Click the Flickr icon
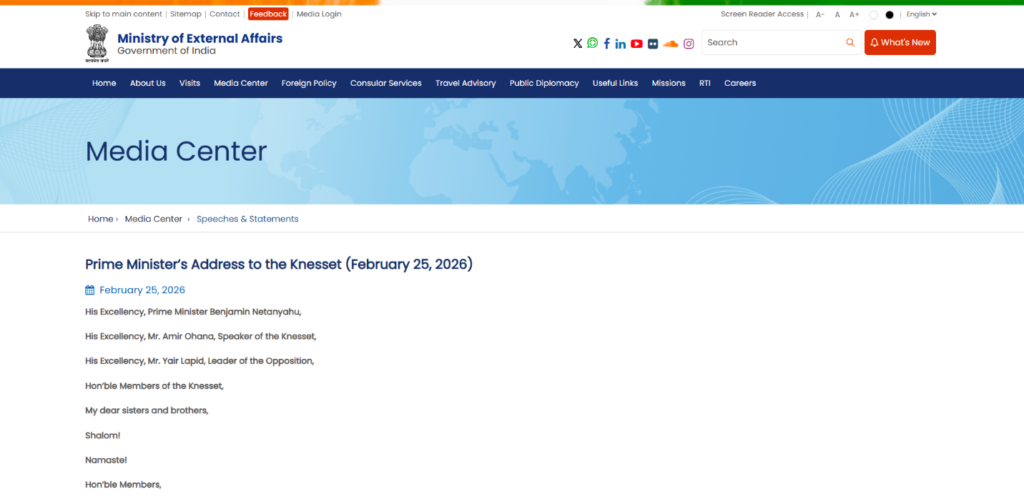The width and height of the screenshot is (1024, 504). coord(653,43)
